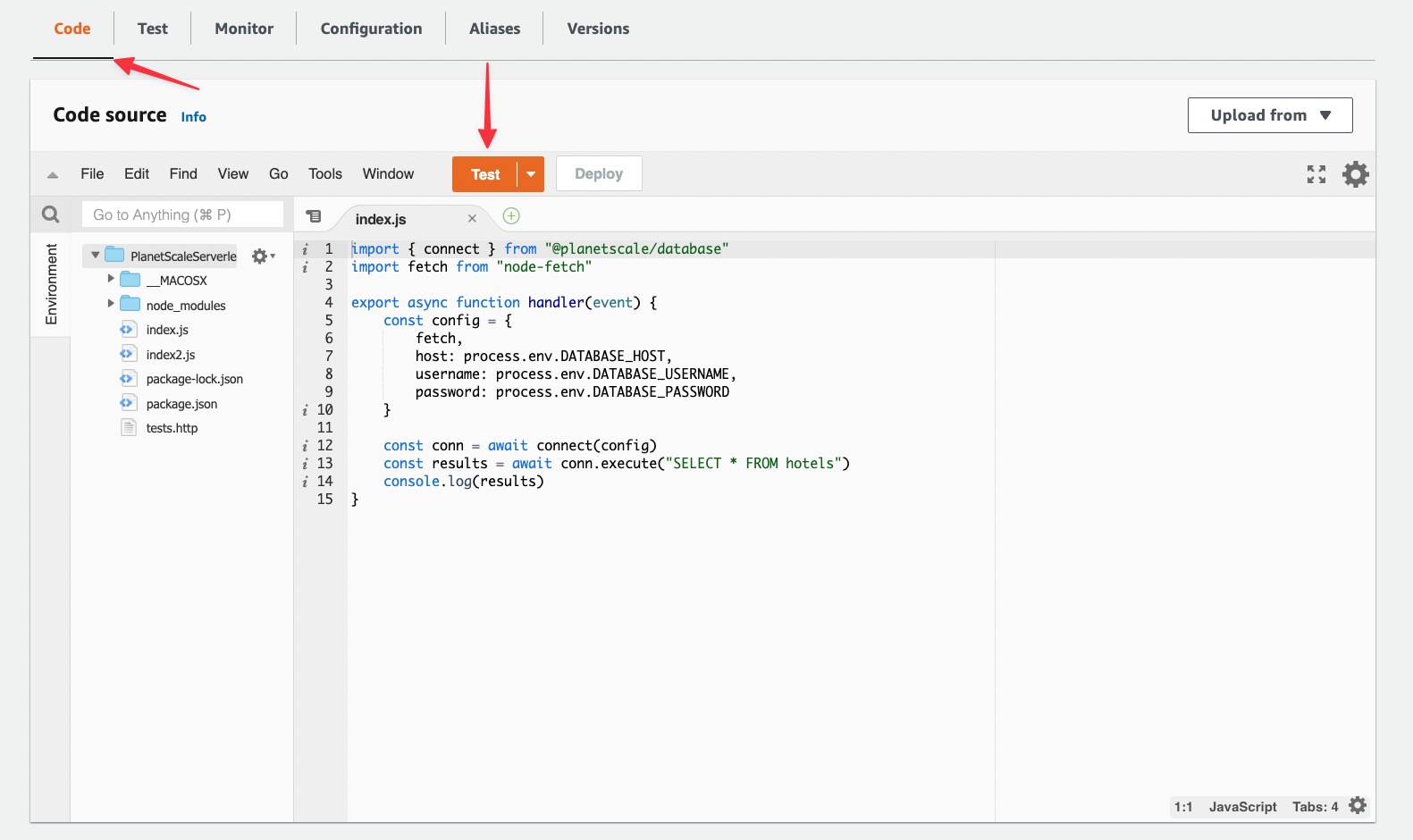Open the Edit menu
The image size is (1413, 840).
tap(137, 173)
